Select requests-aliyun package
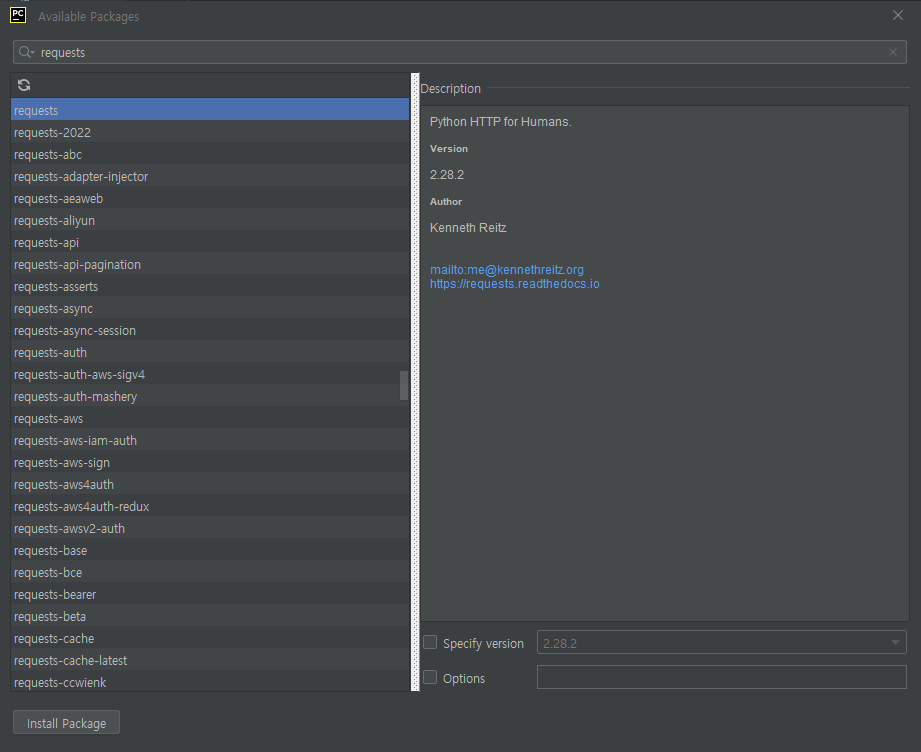Viewport: 921px width, 752px height. (x=210, y=220)
